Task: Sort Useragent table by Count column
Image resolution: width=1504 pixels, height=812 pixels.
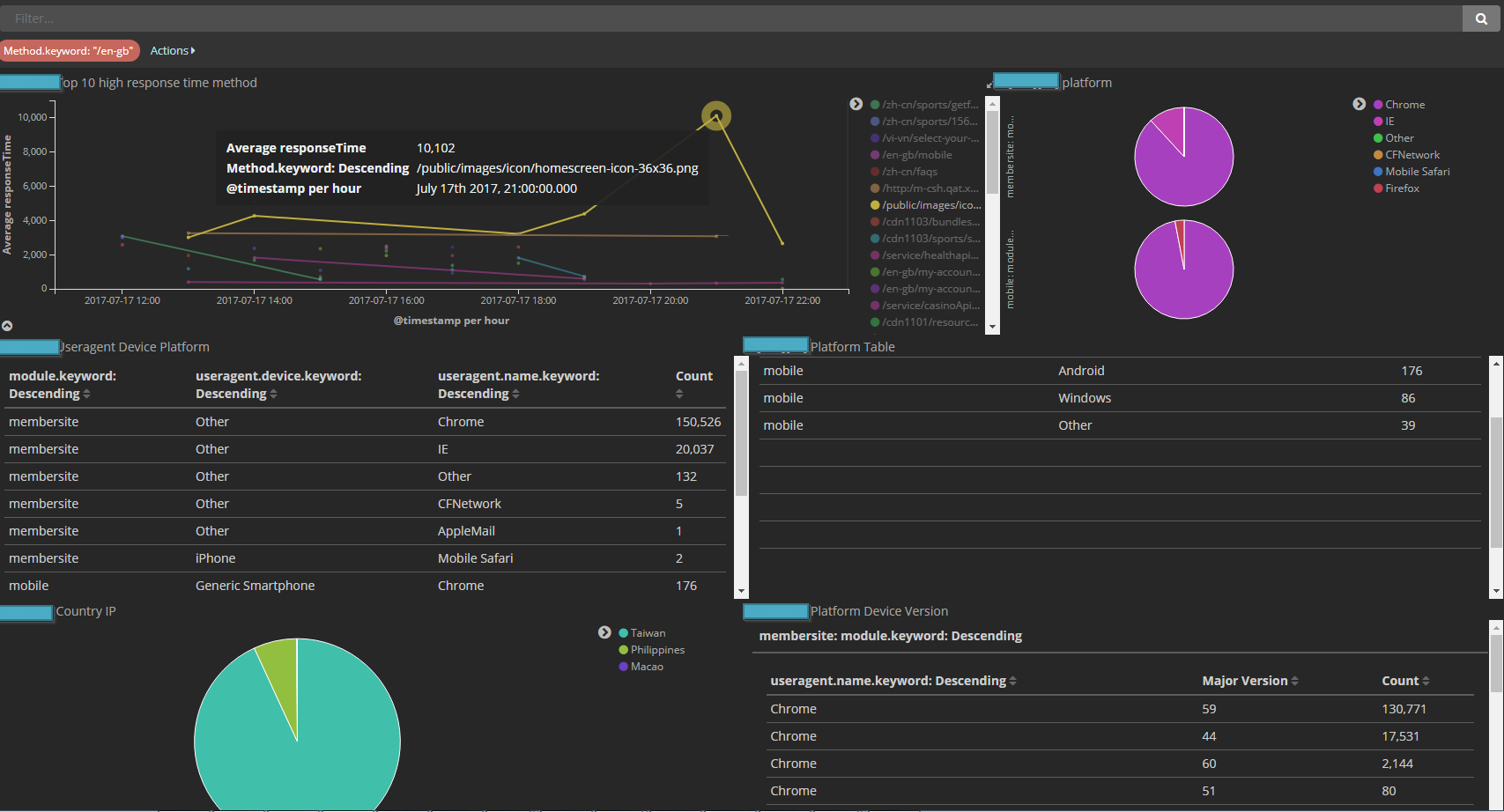Action: tap(679, 395)
